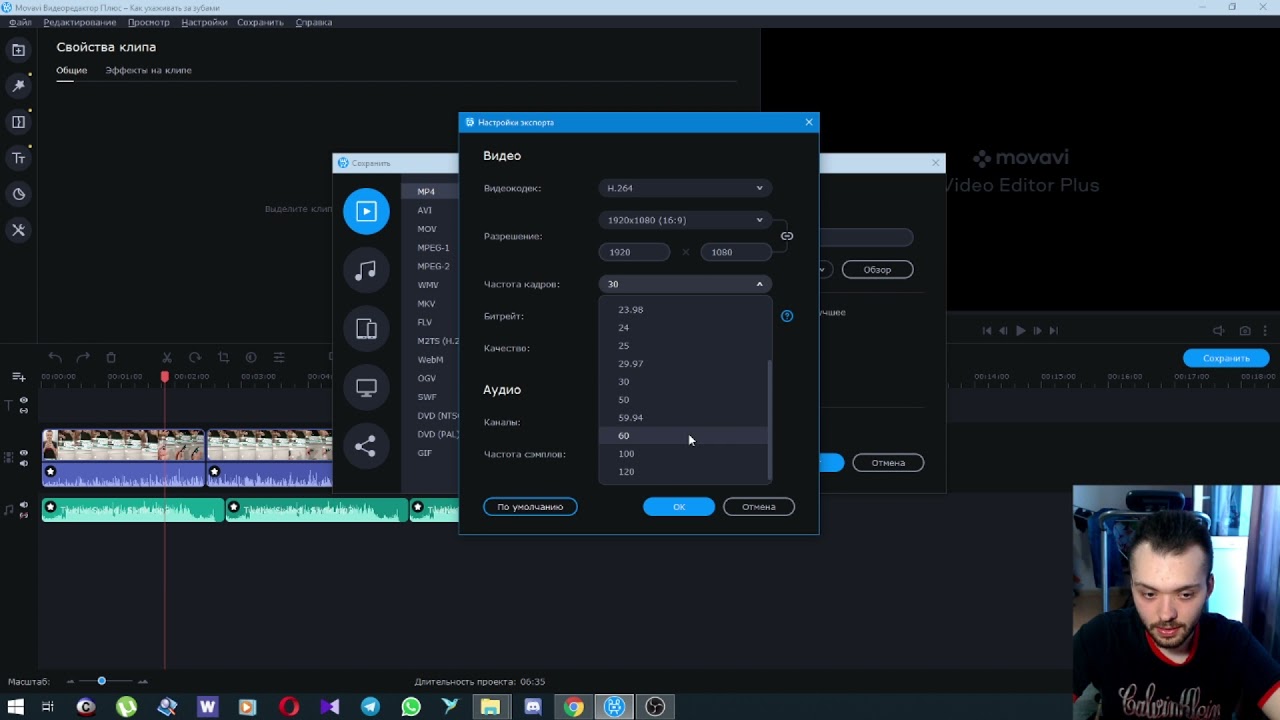Open the Настройки menu
1280x720 pixels.
click(x=204, y=22)
